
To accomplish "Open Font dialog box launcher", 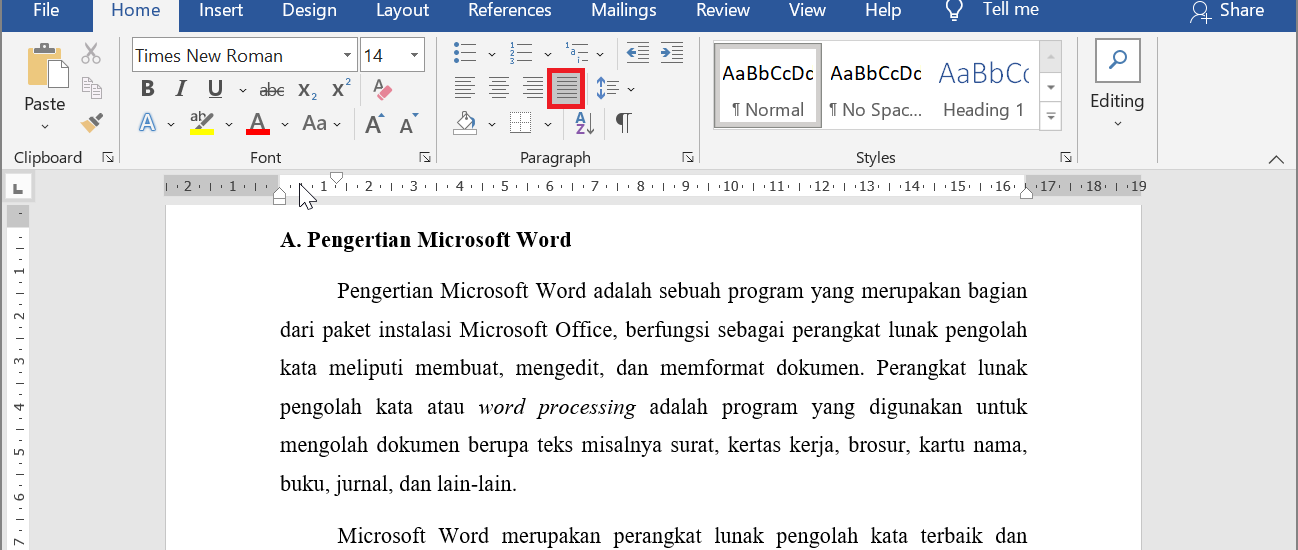I will (425, 158).
